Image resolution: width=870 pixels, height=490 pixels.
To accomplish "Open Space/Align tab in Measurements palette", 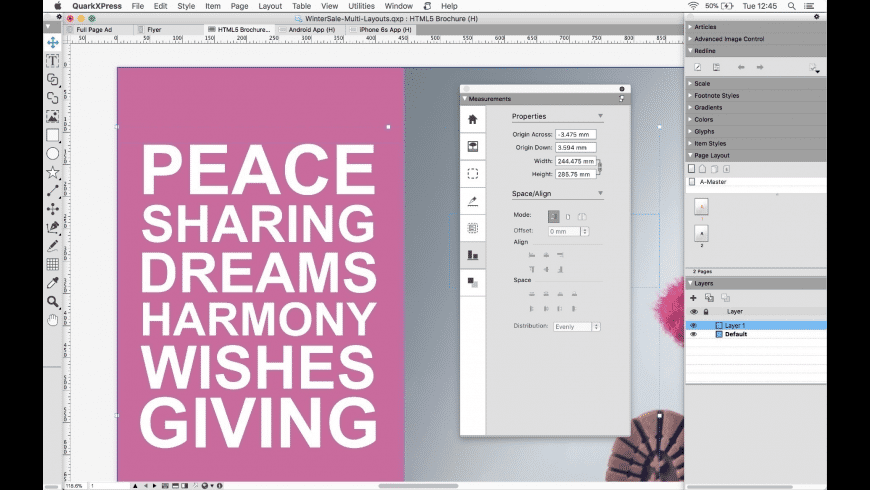I will 473,255.
